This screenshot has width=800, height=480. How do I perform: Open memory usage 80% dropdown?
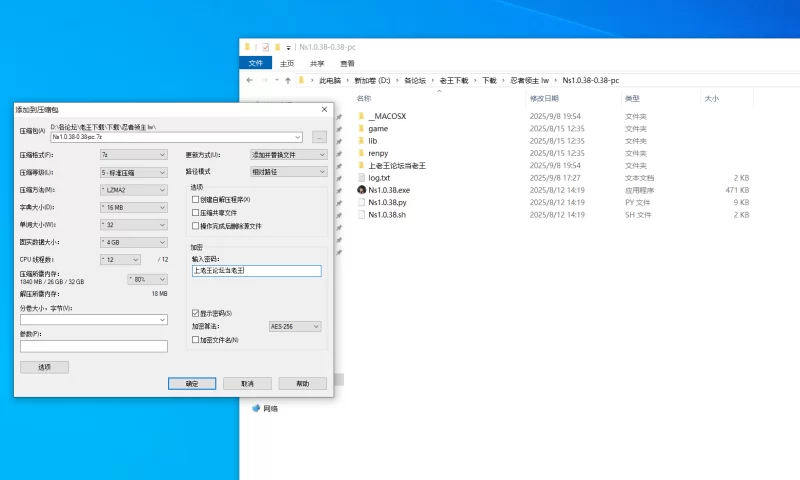coord(147,279)
